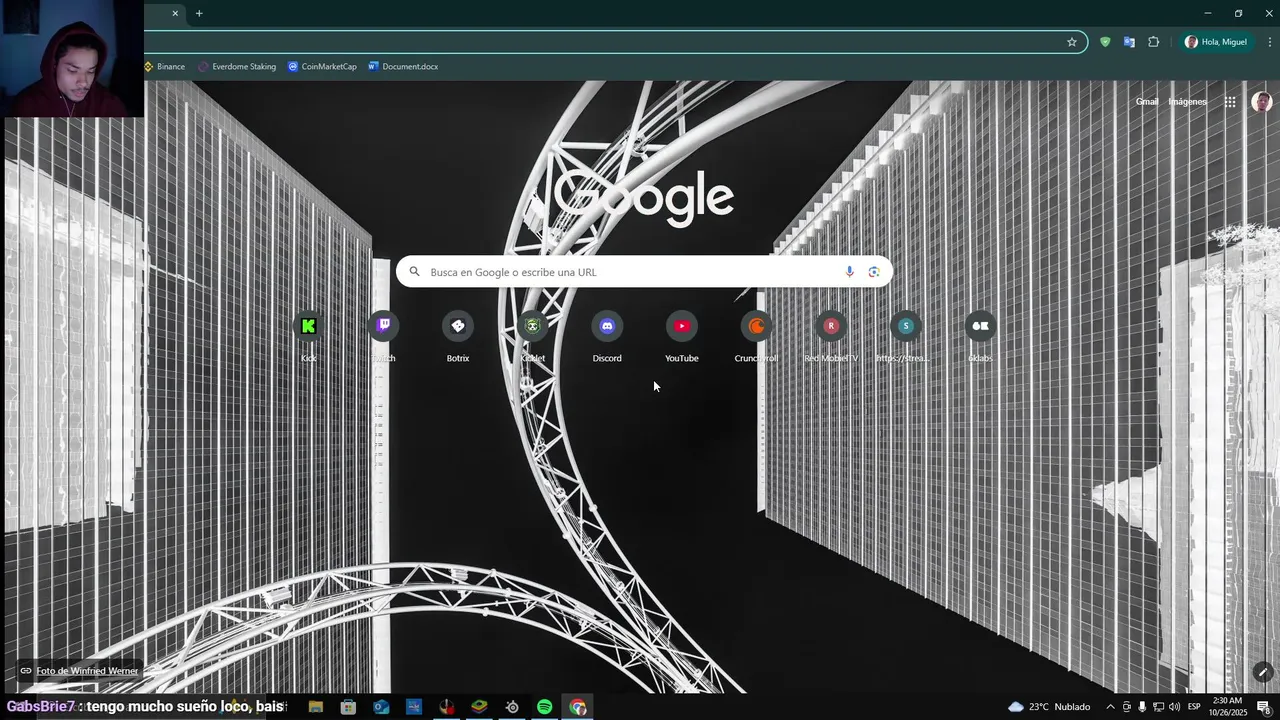This screenshot has width=1280, height=720.
Task: Search by image with Google Lens
Action: pos(874,272)
